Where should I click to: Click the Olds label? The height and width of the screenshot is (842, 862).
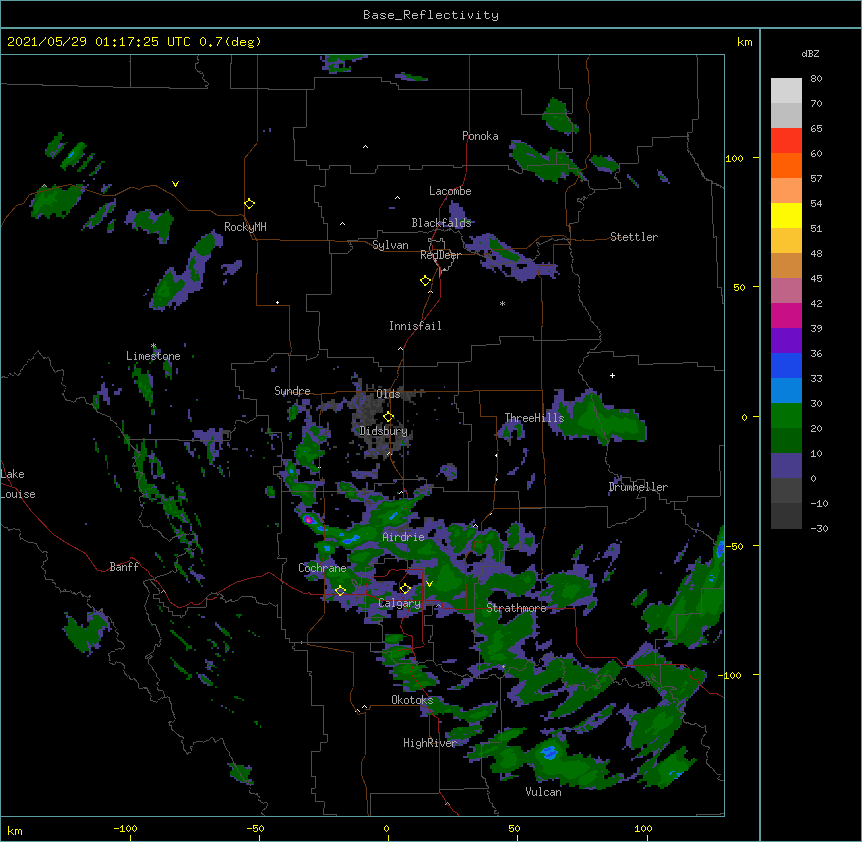point(388,394)
